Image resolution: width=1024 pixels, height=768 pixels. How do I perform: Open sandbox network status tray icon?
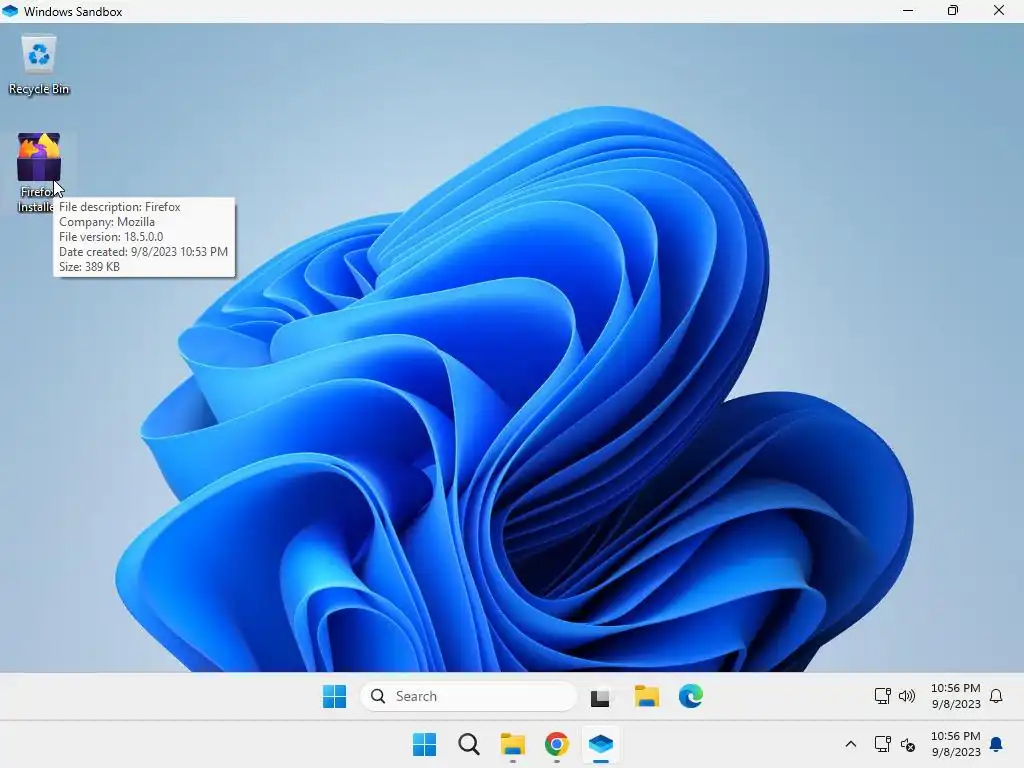click(882, 696)
